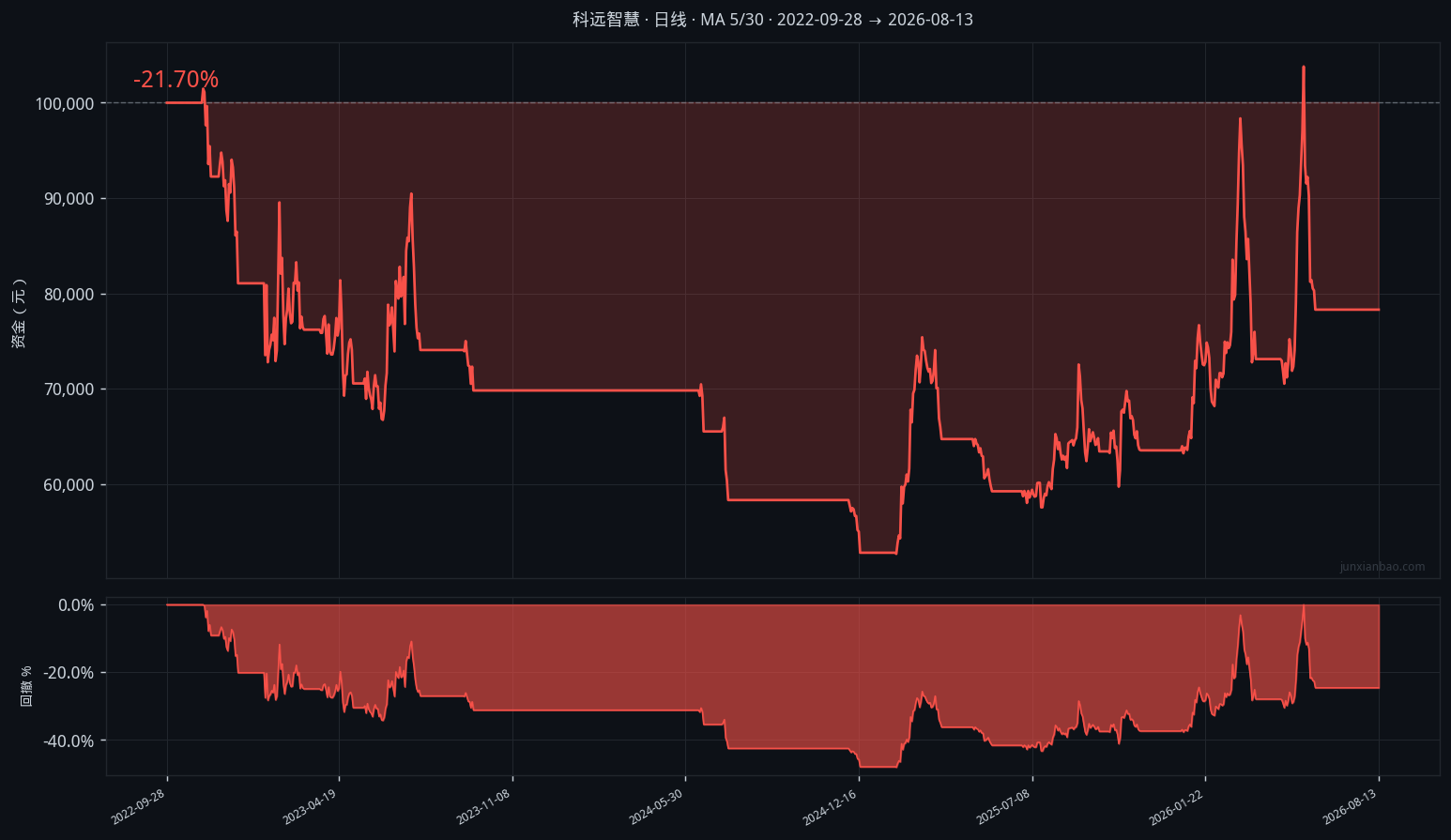The width and height of the screenshot is (1451, 840).
Task: Select the 90,000 y-axis label
Action: click(69, 199)
